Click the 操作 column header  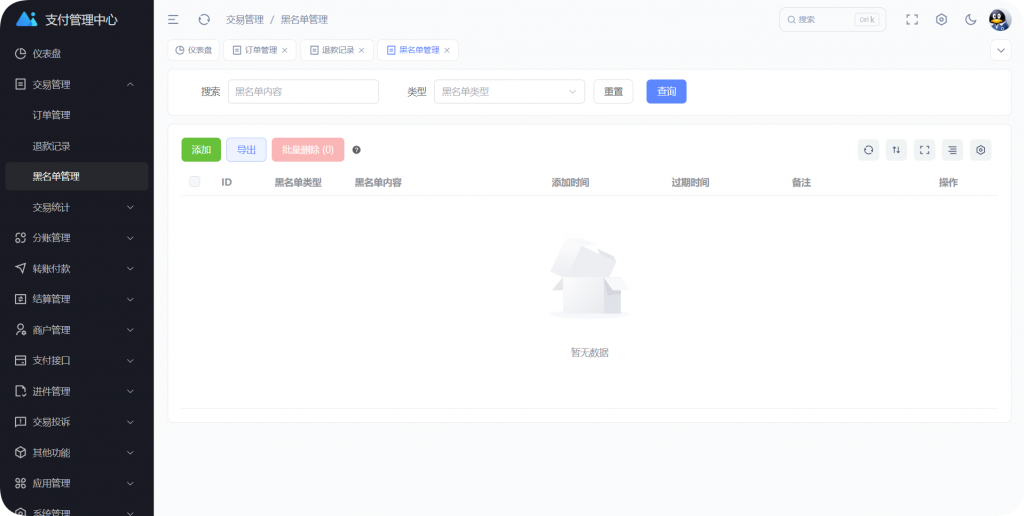click(x=948, y=182)
